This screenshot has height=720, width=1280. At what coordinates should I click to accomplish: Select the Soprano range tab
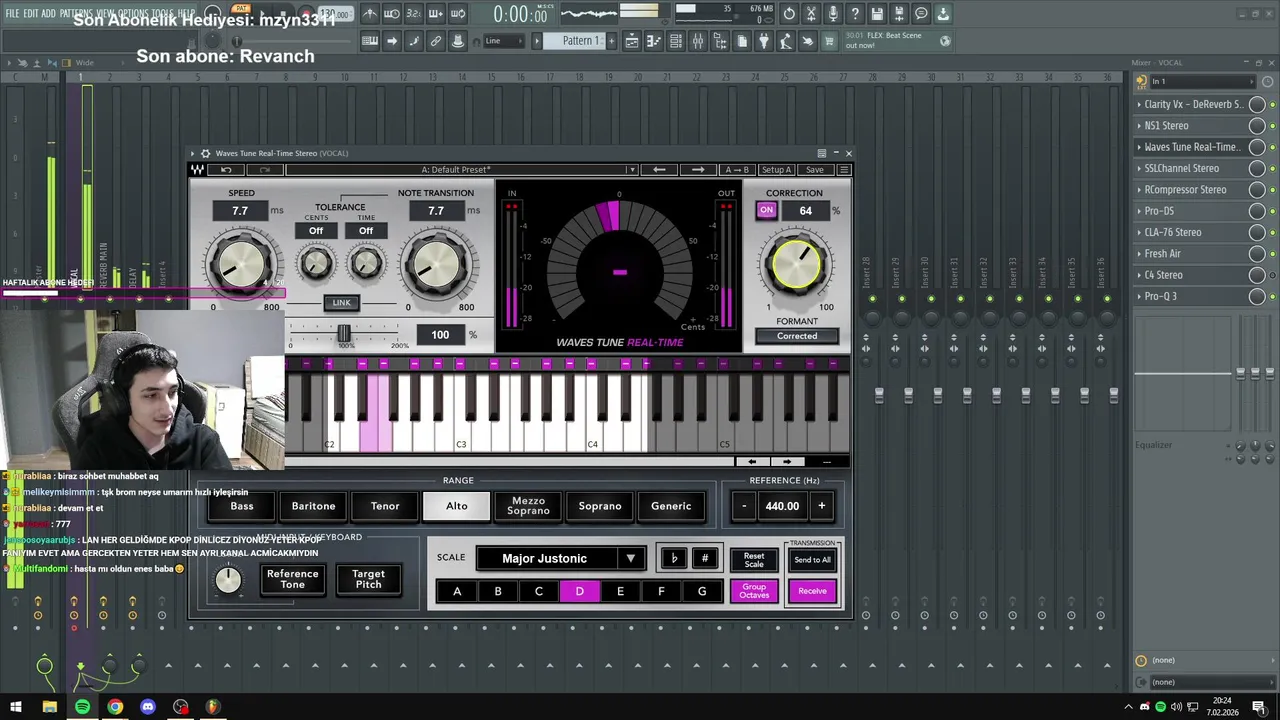pos(600,506)
